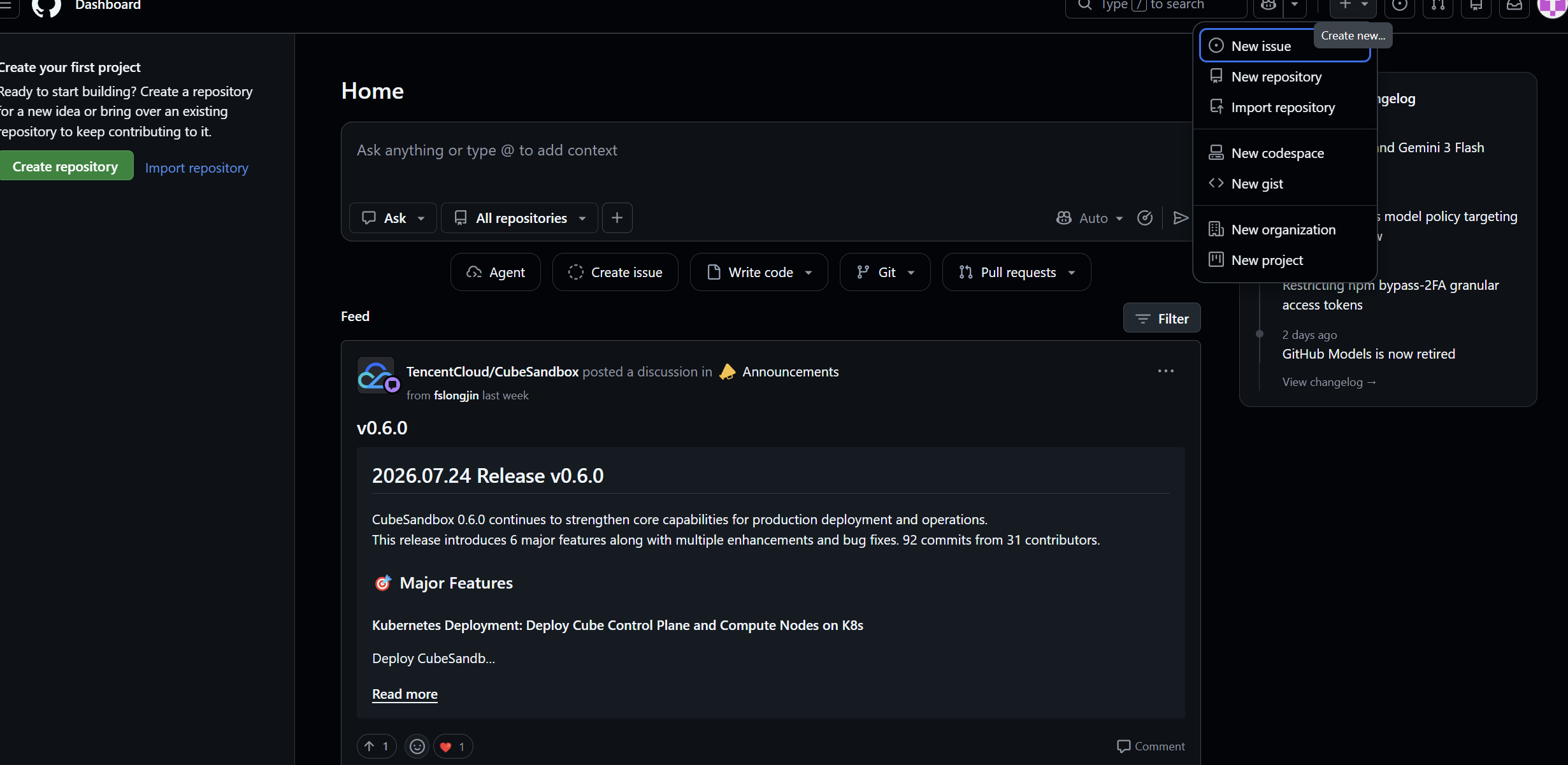This screenshot has height=765, width=1568.
Task: Open the fslongjin user profile link
Action: click(456, 396)
